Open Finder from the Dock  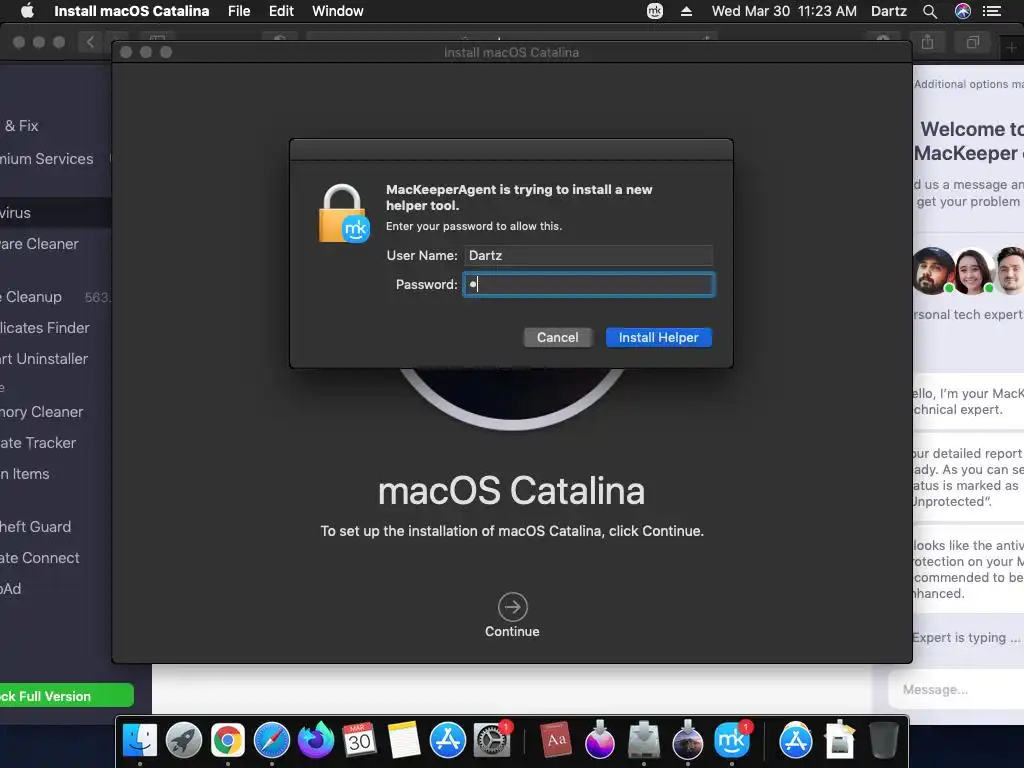[140, 740]
